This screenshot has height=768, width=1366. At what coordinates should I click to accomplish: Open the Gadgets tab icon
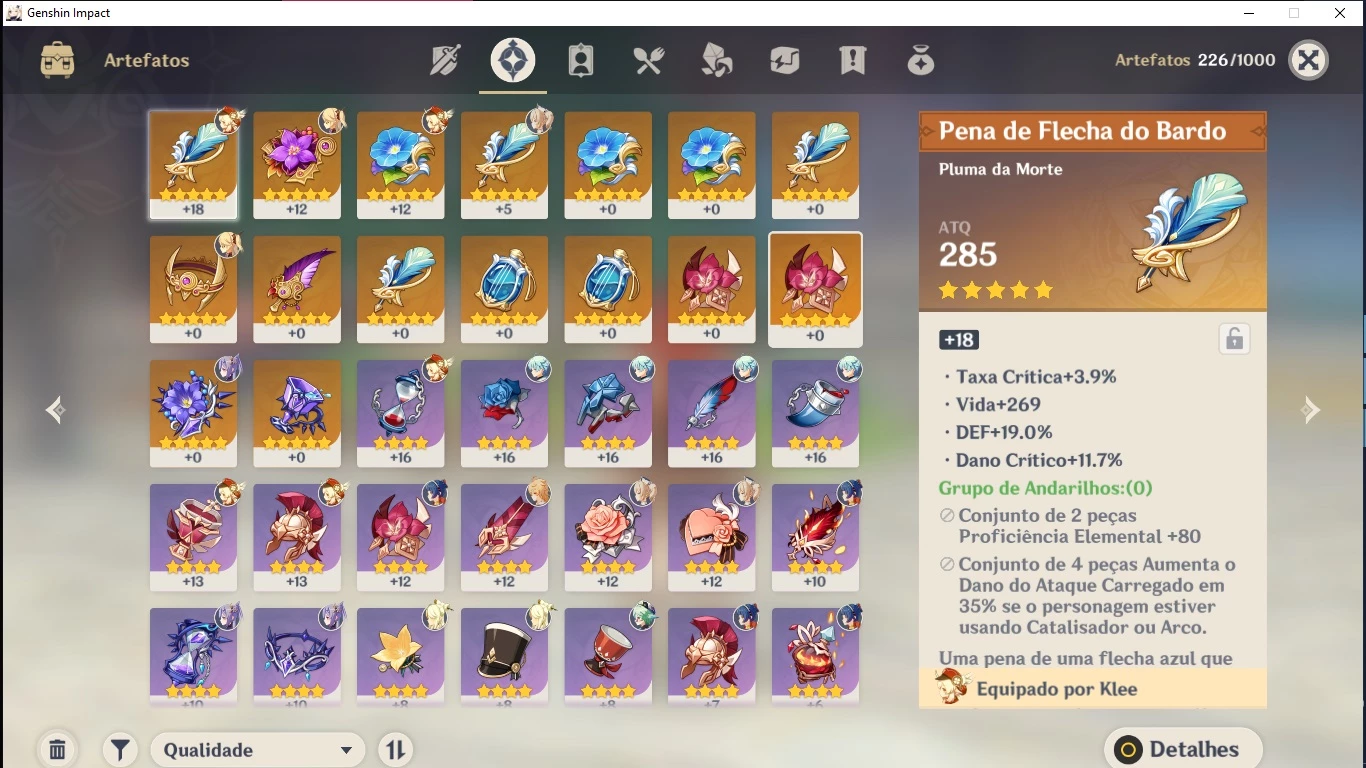785,60
